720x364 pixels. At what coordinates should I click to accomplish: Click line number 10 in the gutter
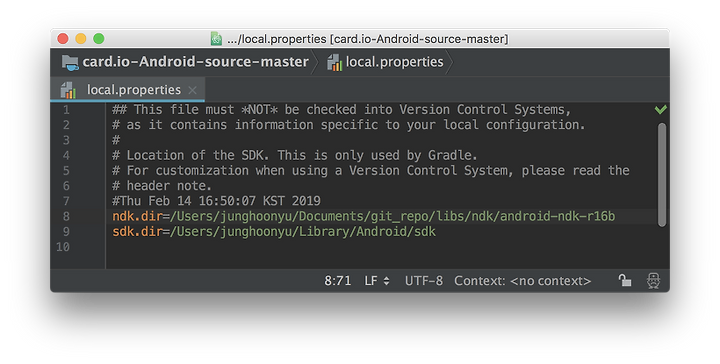click(x=63, y=247)
